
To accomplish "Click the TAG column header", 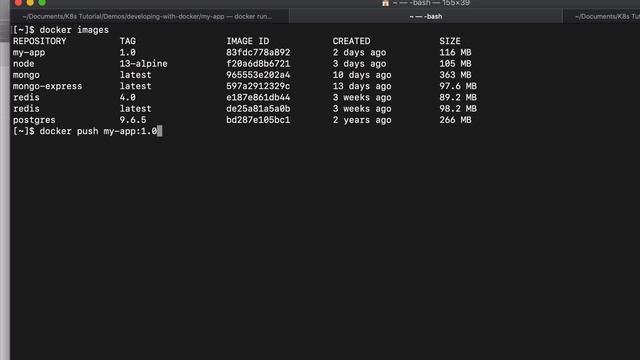I will coord(127,41).
